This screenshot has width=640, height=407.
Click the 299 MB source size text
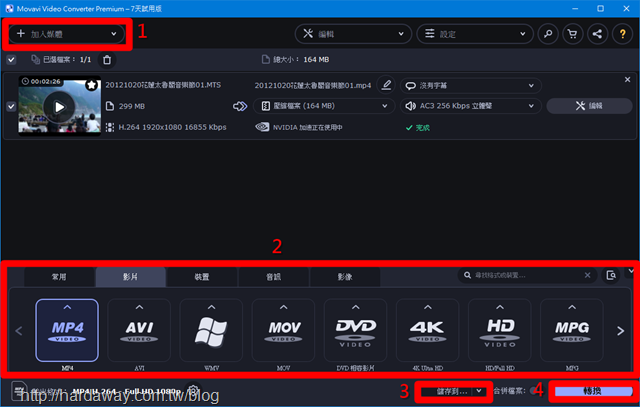tap(132, 106)
